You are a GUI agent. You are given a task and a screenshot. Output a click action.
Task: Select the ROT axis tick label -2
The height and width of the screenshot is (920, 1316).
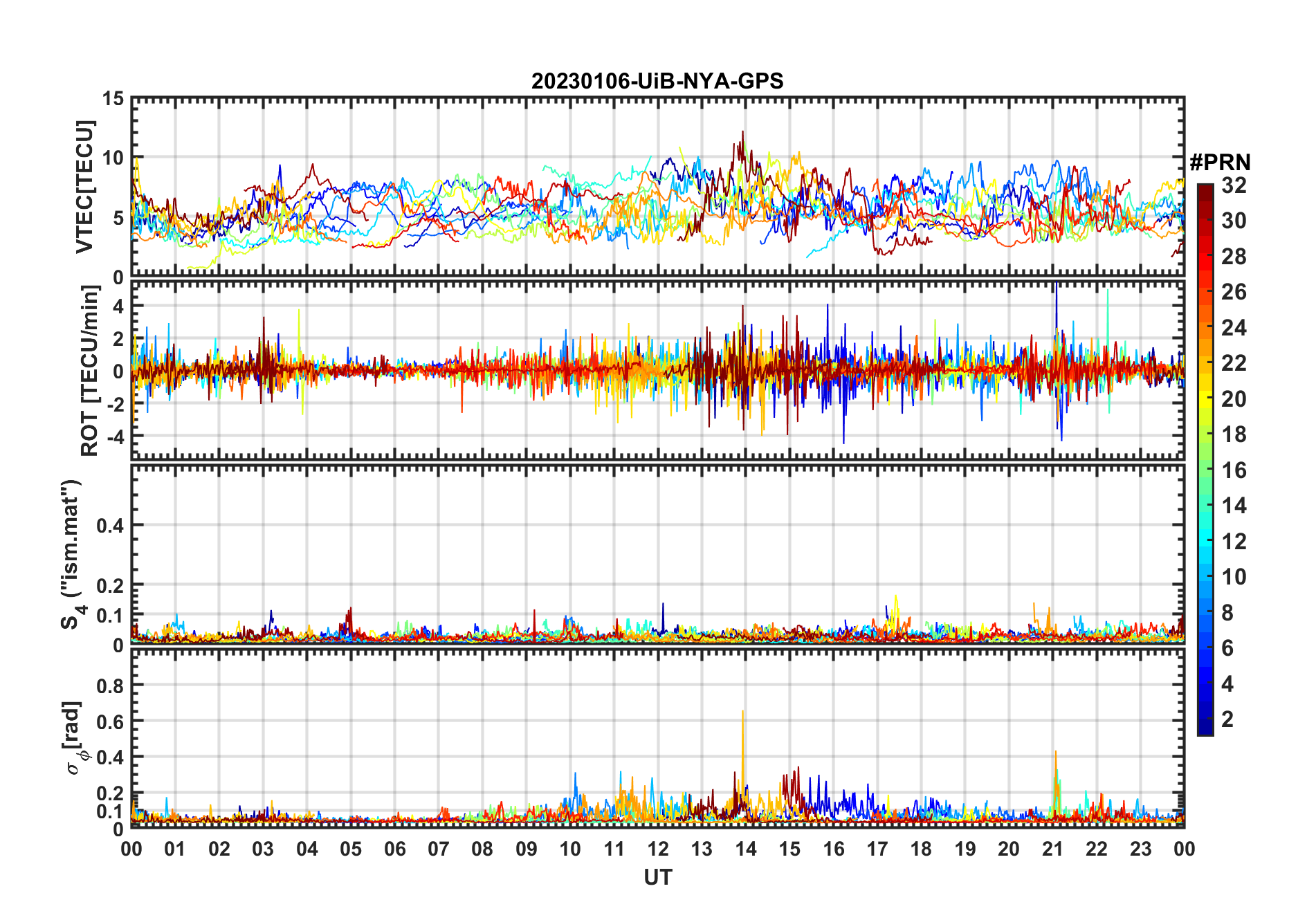pos(114,404)
